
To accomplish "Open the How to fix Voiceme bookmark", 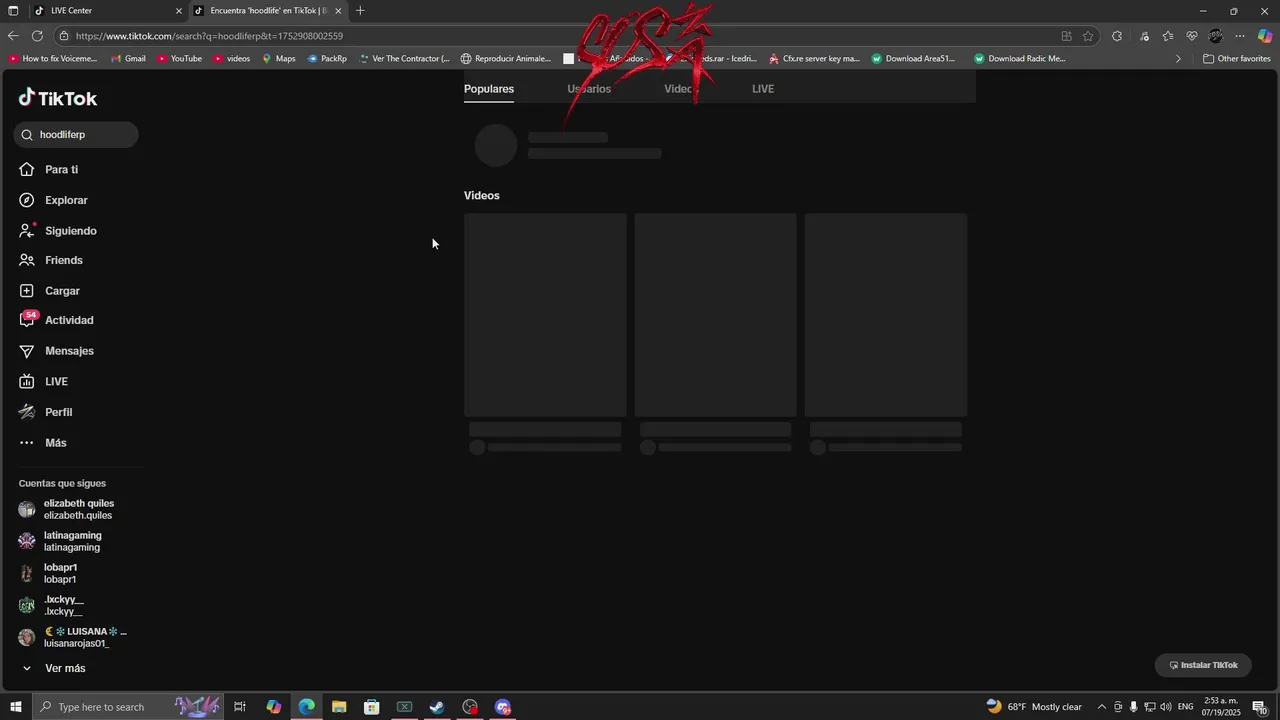I will pyautogui.click(x=53, y=59).
